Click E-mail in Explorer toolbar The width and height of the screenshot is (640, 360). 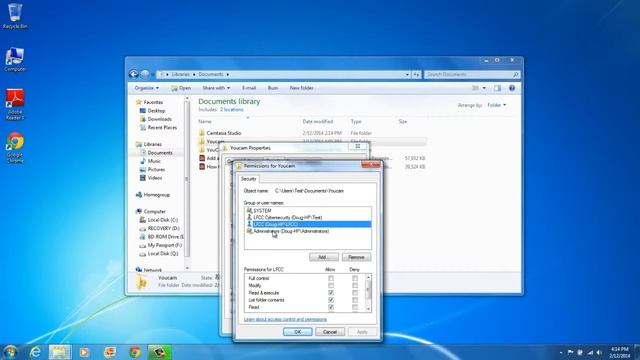pyautogui.click(x=249, y=88)
